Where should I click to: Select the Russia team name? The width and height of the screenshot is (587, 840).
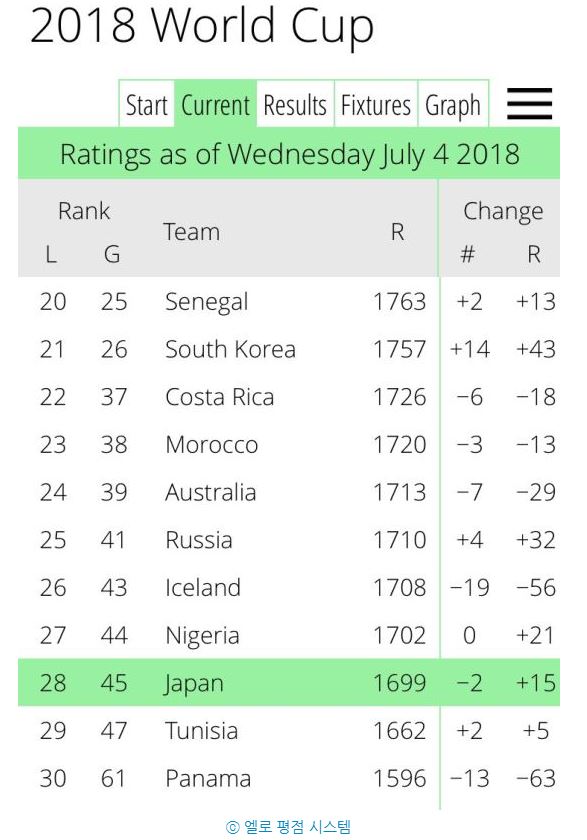click(199, 540)
